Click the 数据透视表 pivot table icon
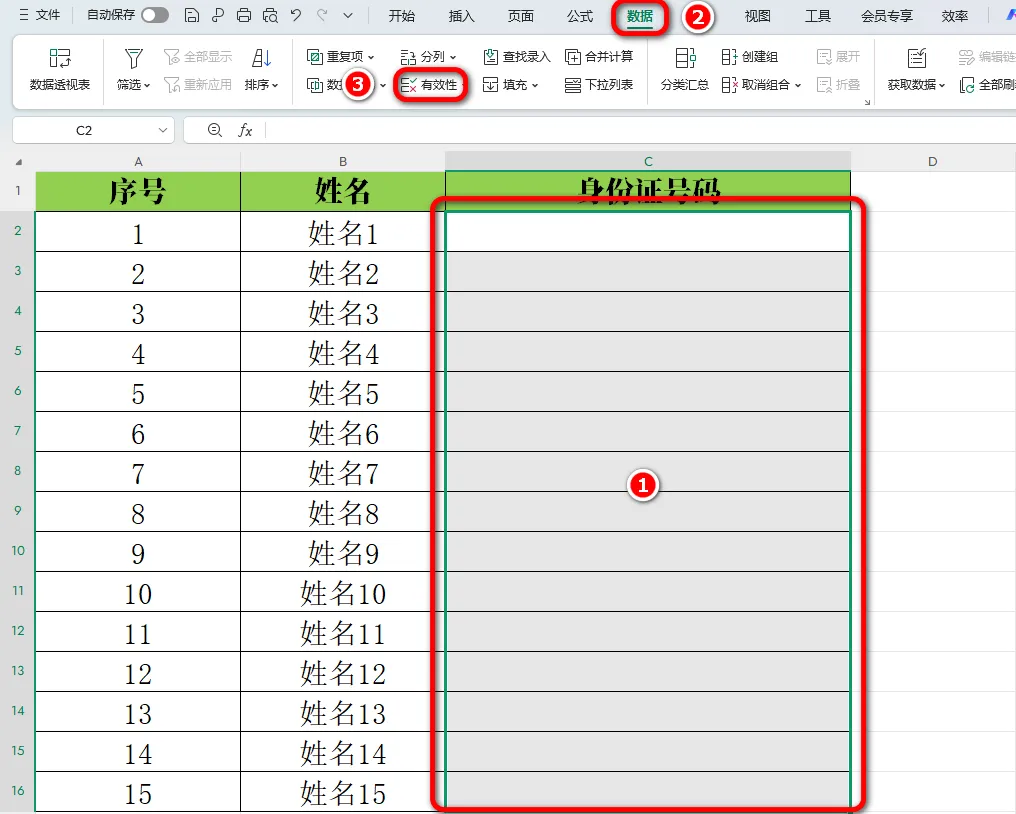 pos(60,58)
